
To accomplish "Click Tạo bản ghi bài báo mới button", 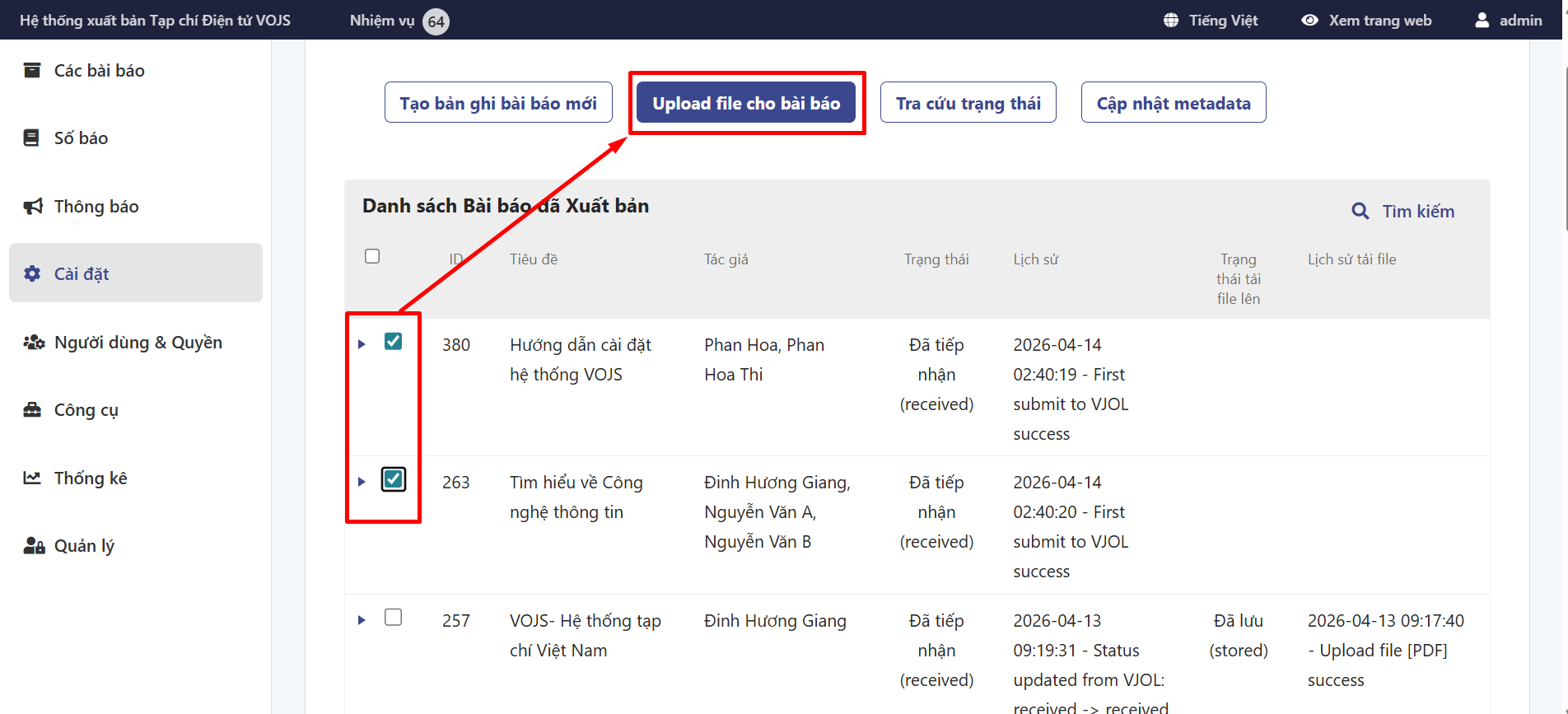I will (498, 102).
